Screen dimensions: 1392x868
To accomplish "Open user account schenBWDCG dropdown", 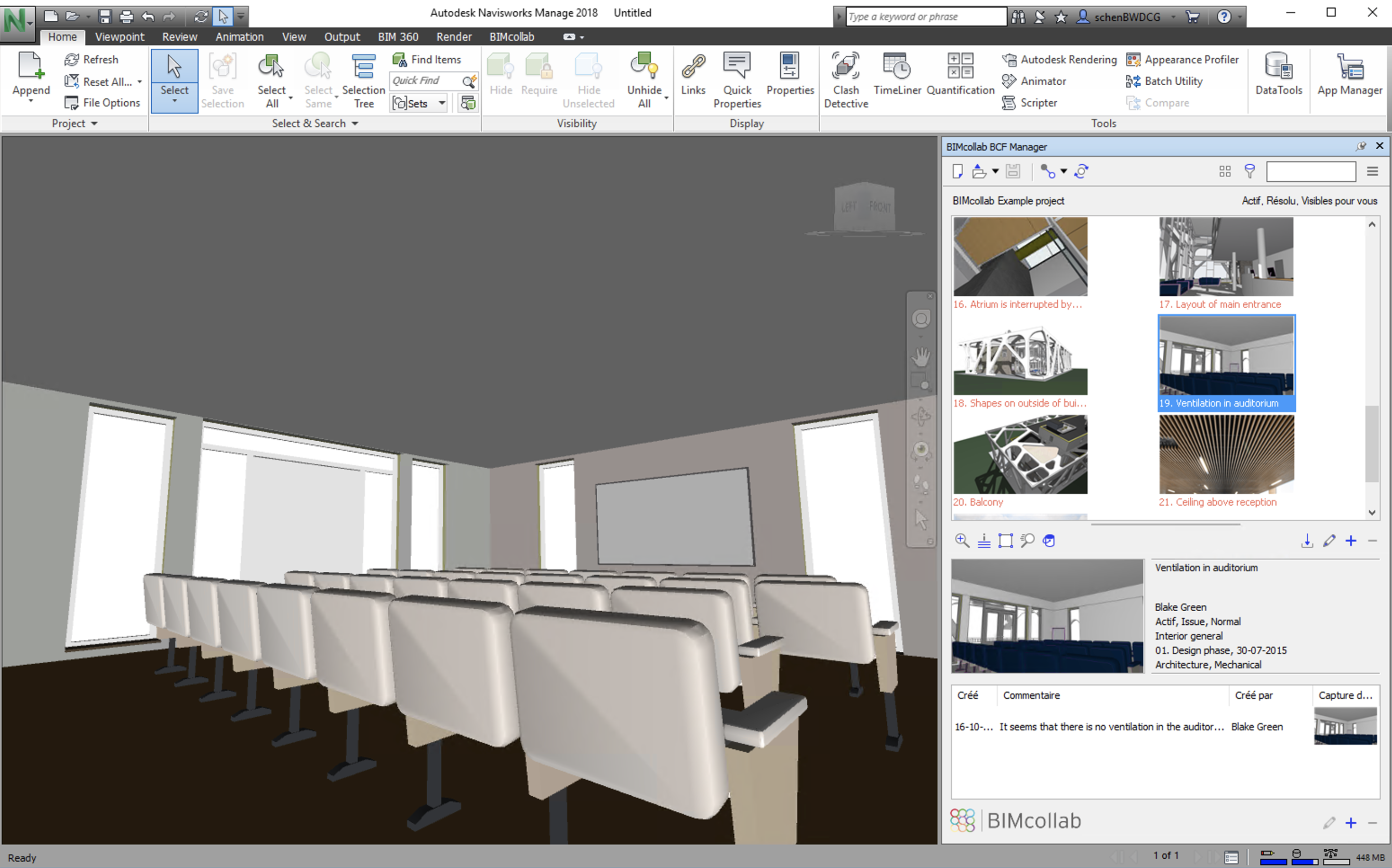I will point(1173,17).
